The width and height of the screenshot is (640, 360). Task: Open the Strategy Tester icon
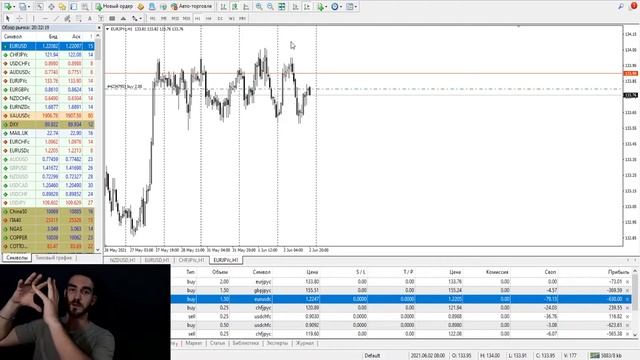click(85, 7)
